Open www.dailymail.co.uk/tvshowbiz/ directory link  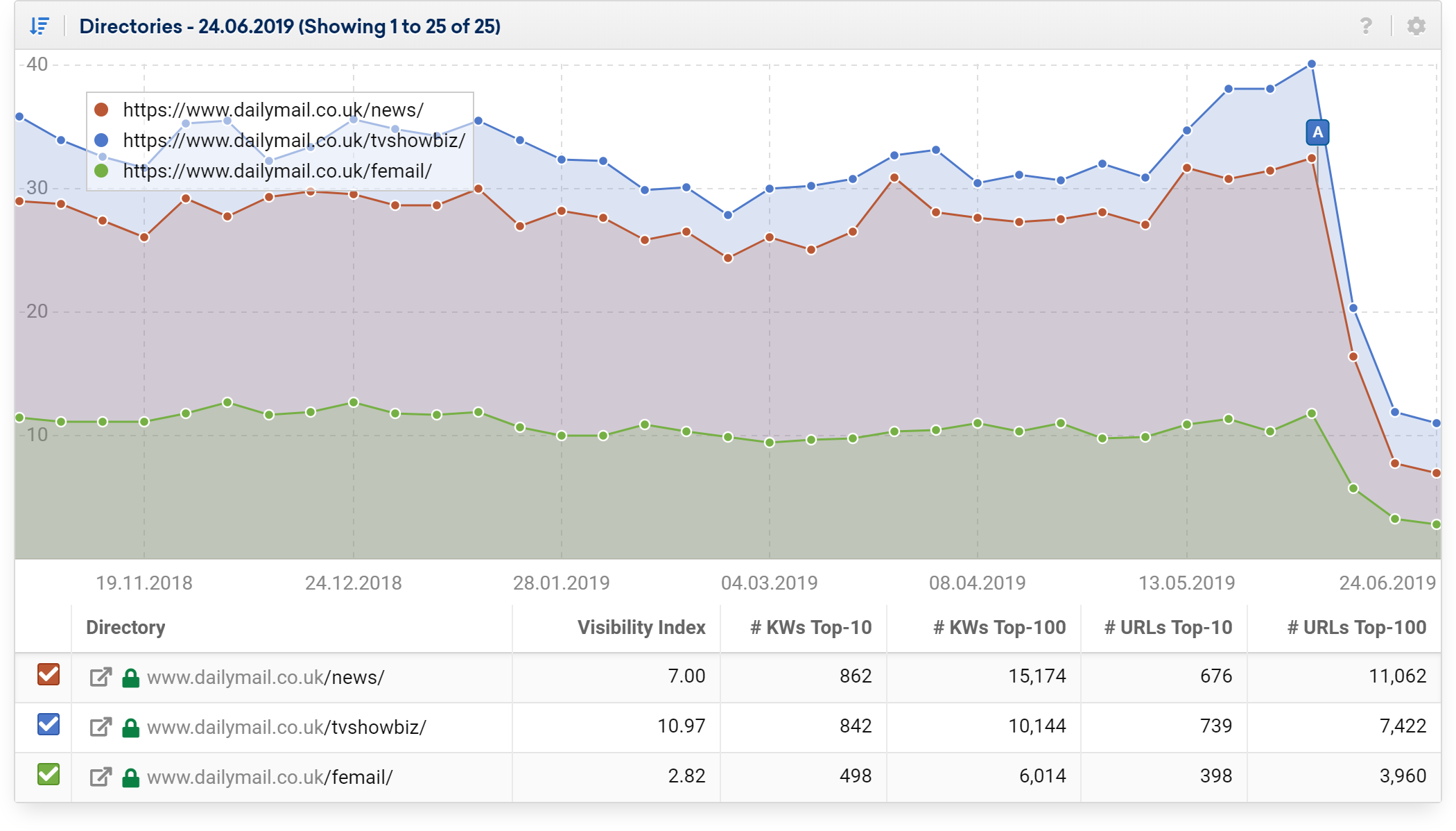pos(286,727)
